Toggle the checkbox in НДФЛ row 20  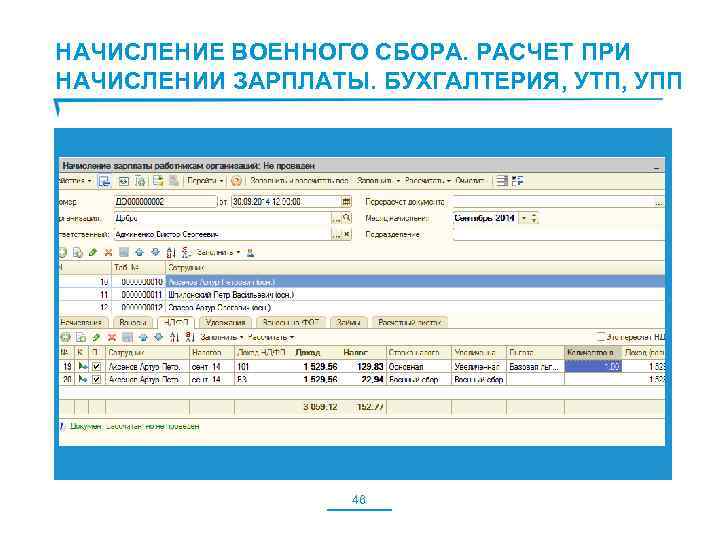pos(96,379)
